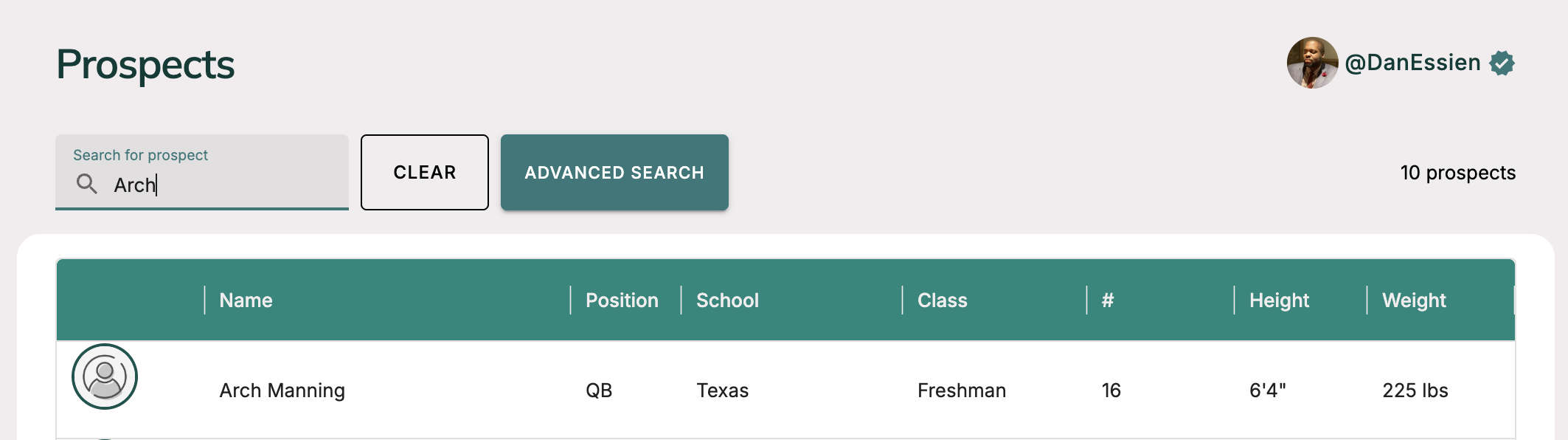The height and width of the screenshot is (440, 1568).
Task: Sort by the Class column header
Action: 942,300
